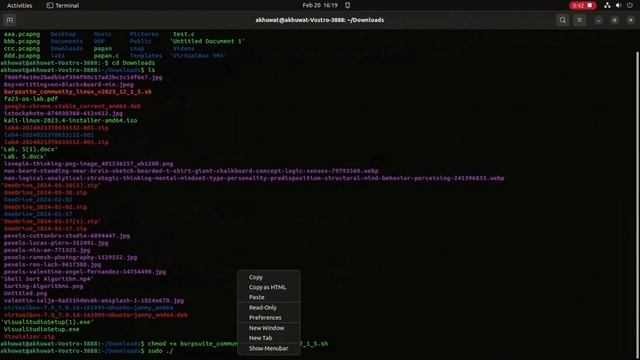Image resolution: width=640 pixels, height=360 pixels.
Task: Click burpsuite_community_linux_v2023_12_1_5.sh in the listing
Action: click(78, 92)
